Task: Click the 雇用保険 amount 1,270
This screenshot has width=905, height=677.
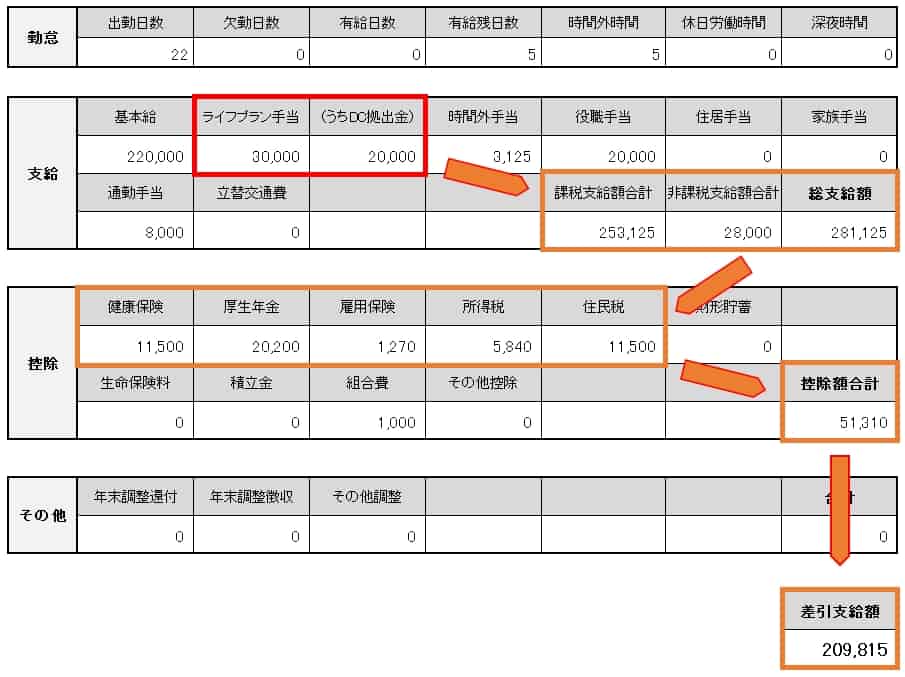Action: (368, 346)
